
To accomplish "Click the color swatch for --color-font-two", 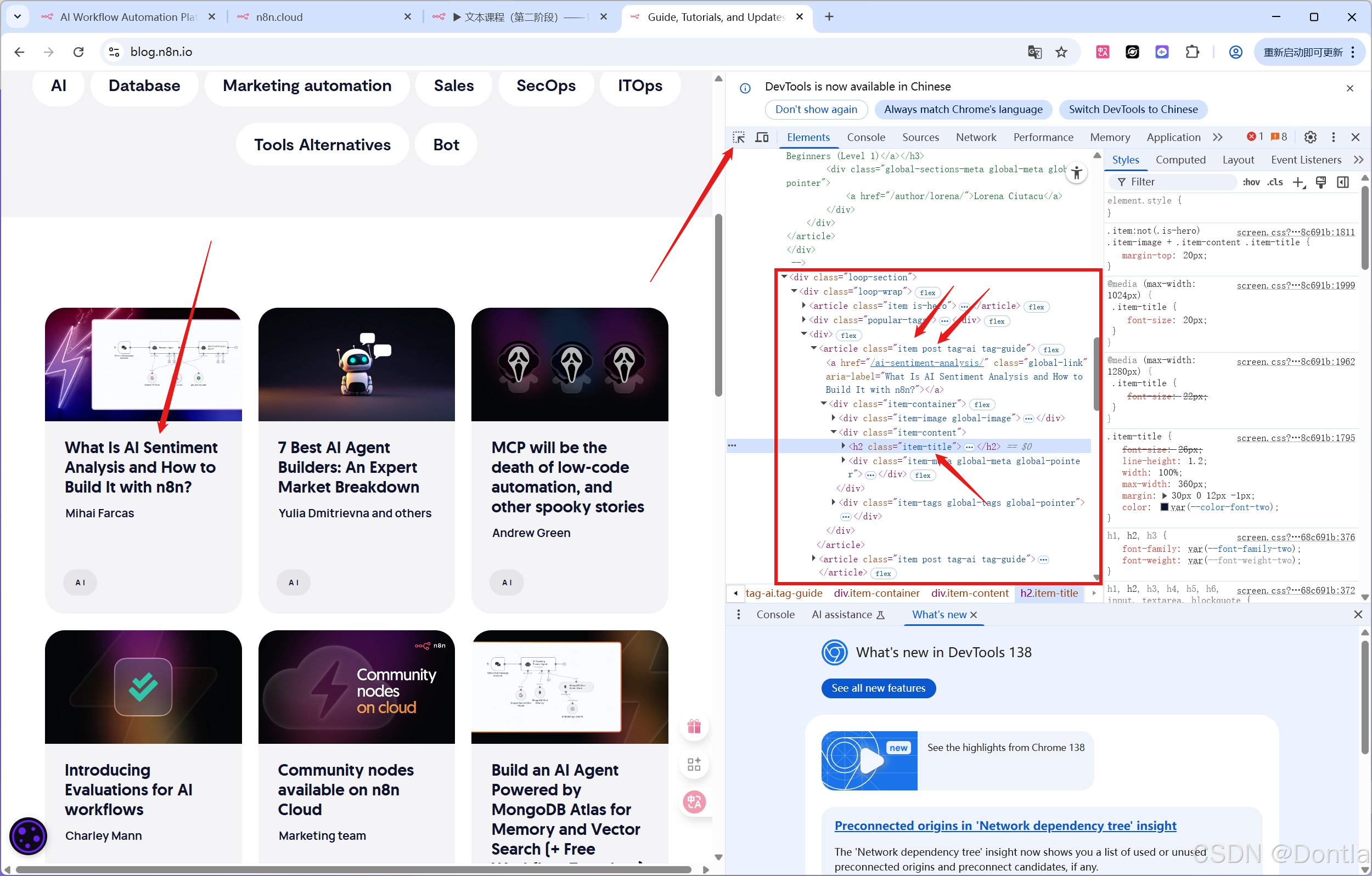I will click(1164, 507).
